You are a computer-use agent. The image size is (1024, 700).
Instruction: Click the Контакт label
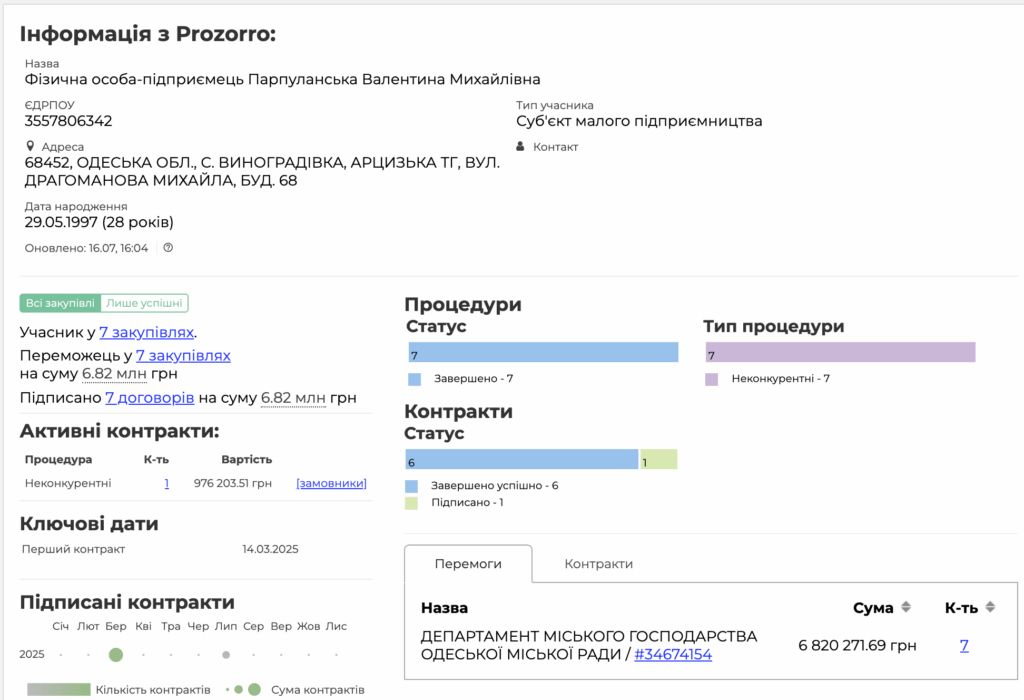click(555, 147)
